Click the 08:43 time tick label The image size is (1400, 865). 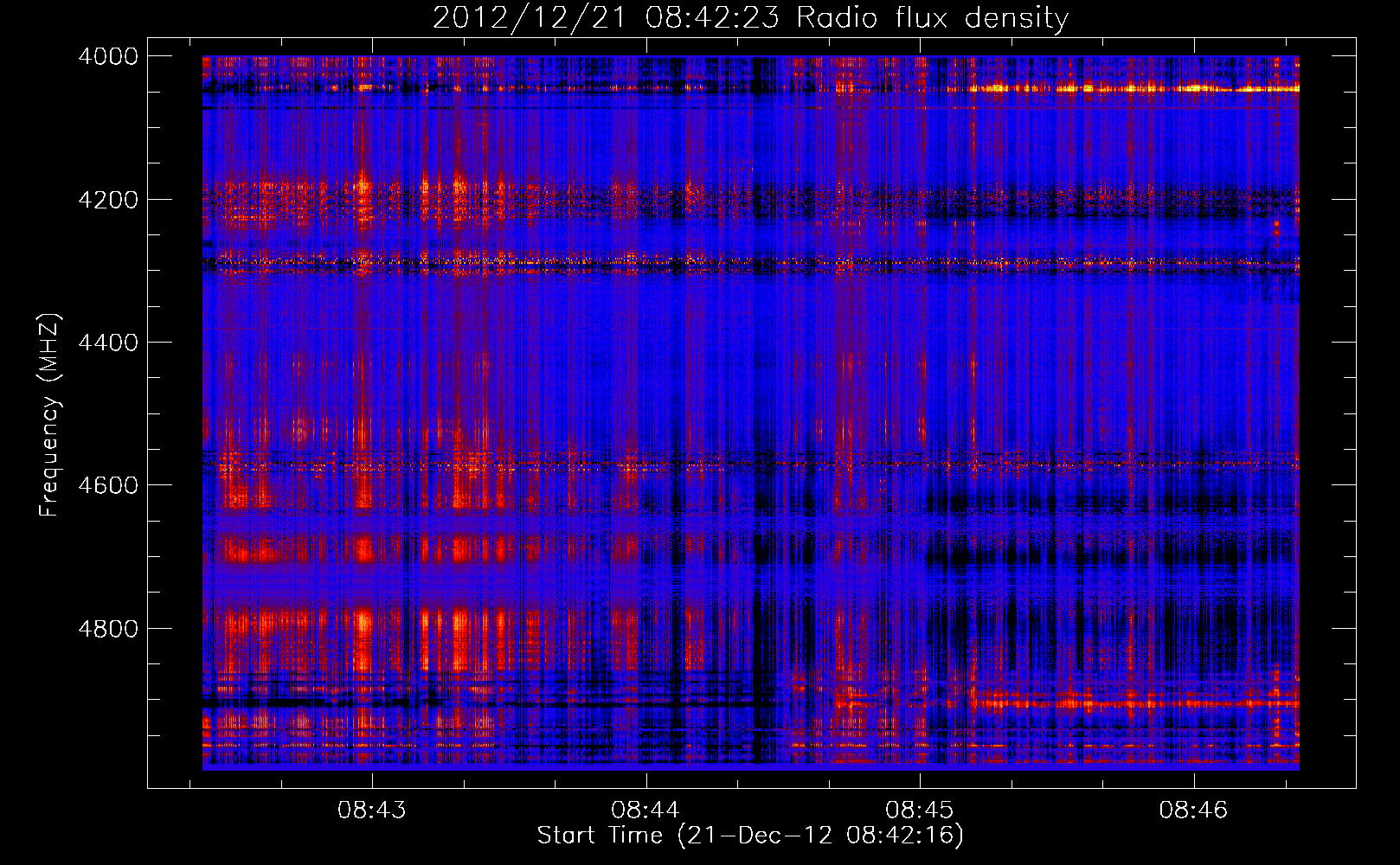[372, 810]
